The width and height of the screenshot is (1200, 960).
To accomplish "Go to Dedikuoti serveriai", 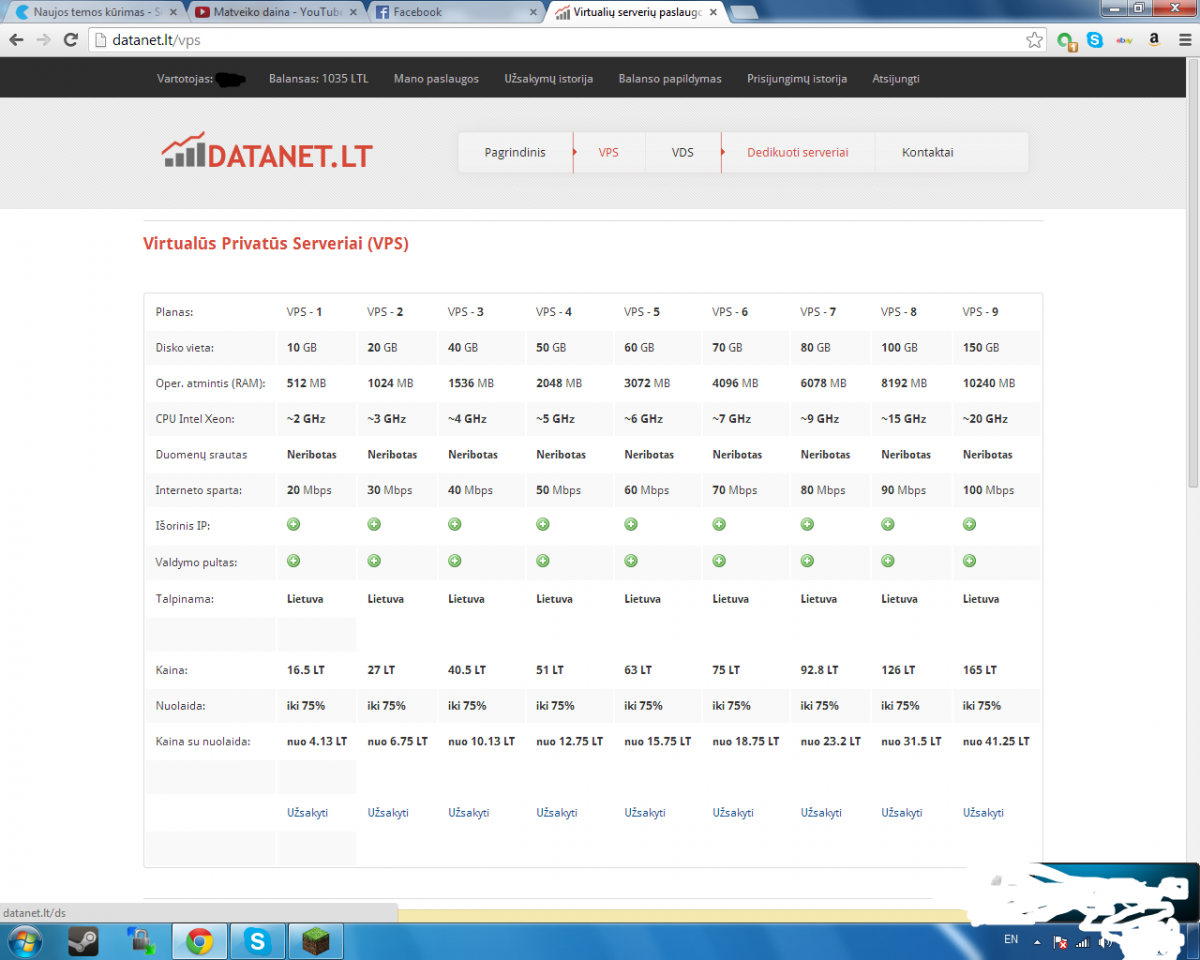I will [797, 153].
